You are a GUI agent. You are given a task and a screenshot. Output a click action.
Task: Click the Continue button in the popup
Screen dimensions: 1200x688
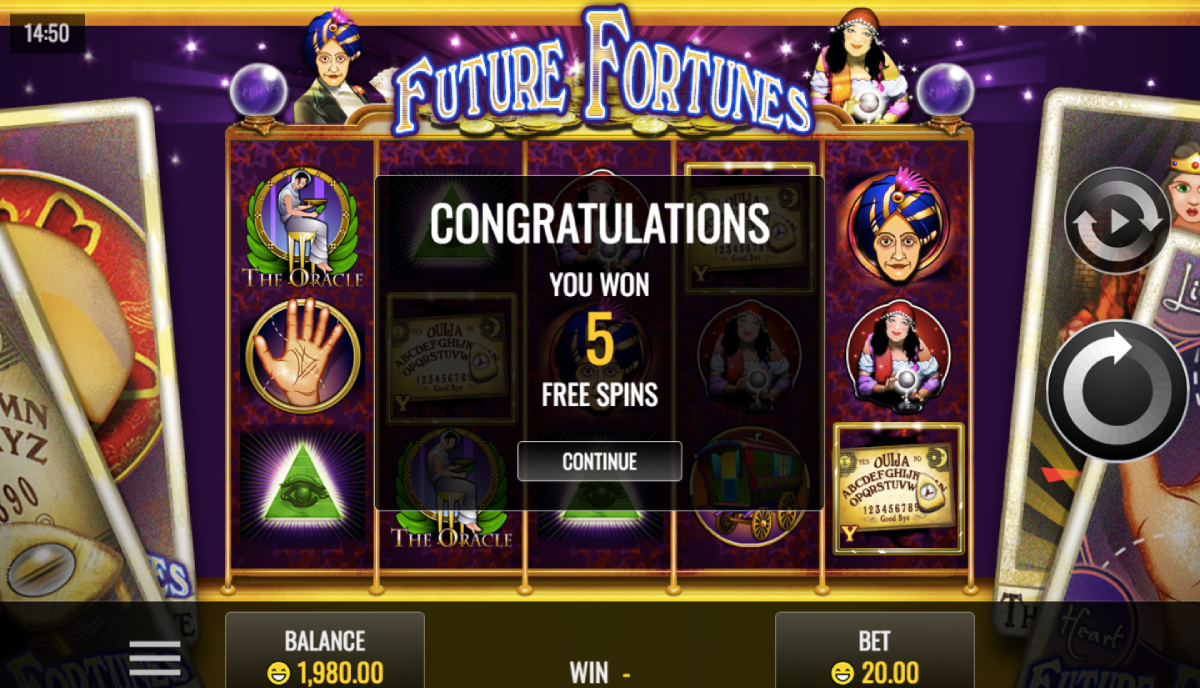coord(599,461)
